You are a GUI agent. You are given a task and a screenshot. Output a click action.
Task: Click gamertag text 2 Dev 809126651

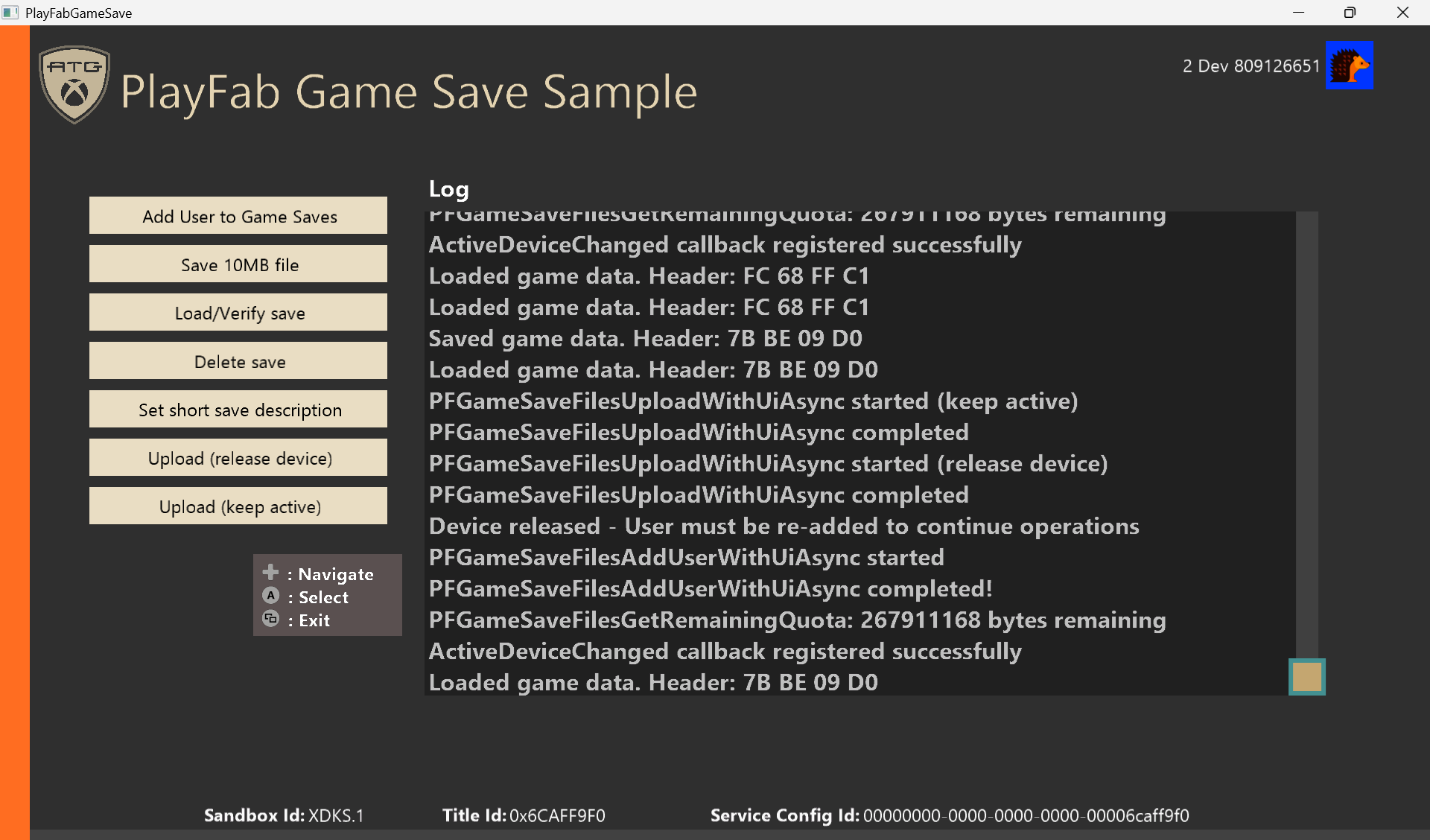coord(1251,66)
